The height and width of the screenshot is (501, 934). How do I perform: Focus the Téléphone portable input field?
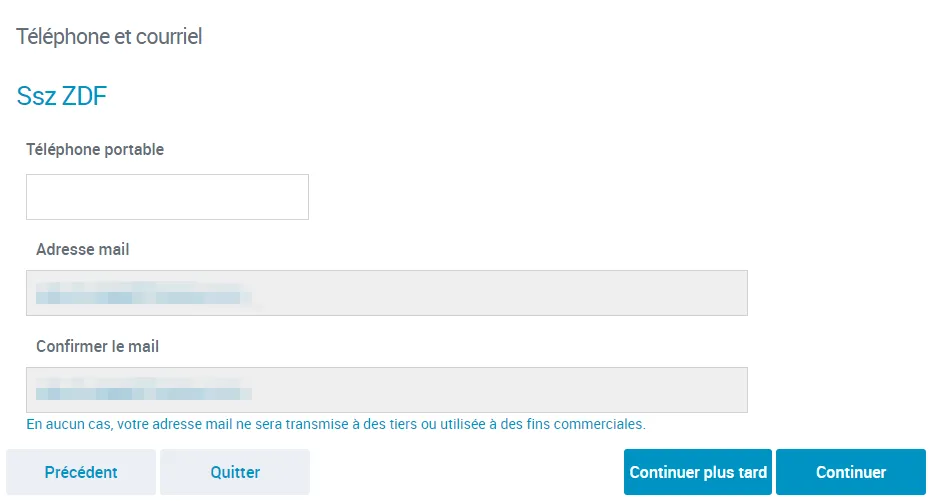(x=167, y=197)
